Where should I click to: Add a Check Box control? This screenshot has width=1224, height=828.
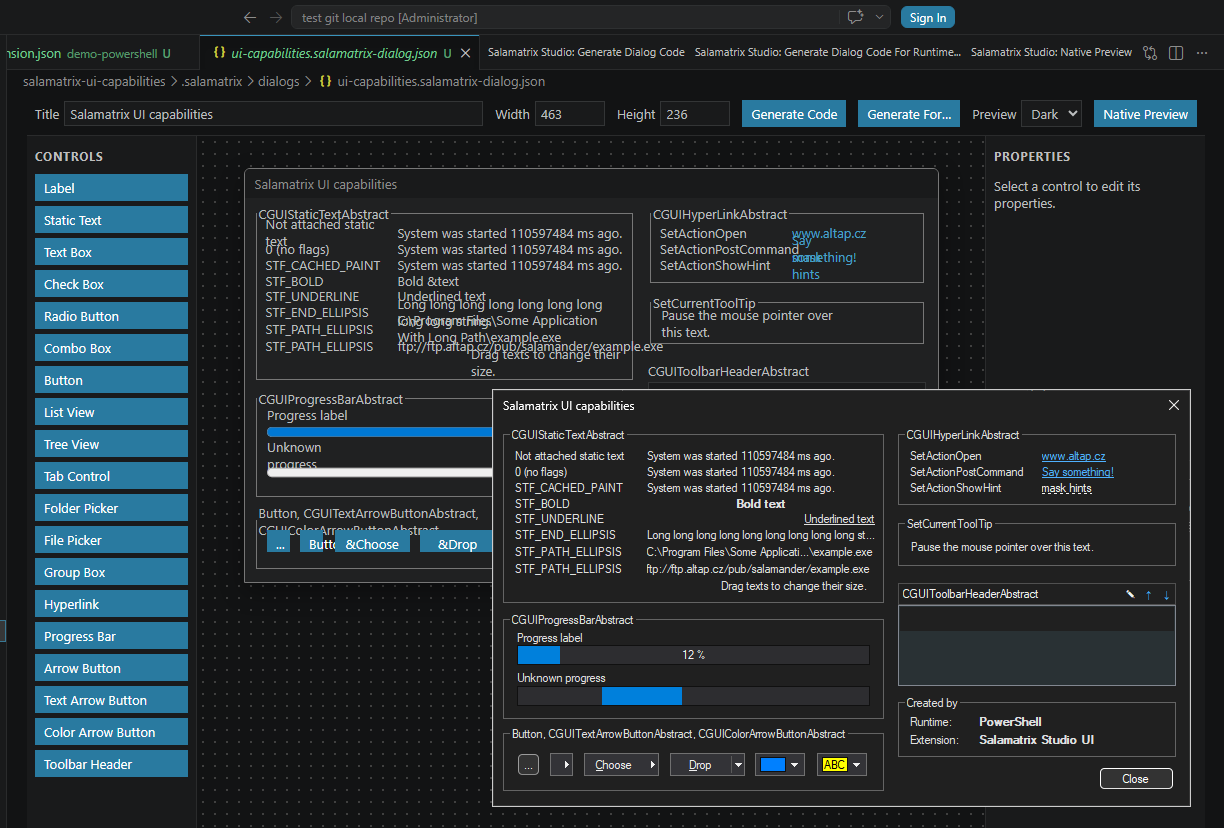click(111, 284)
